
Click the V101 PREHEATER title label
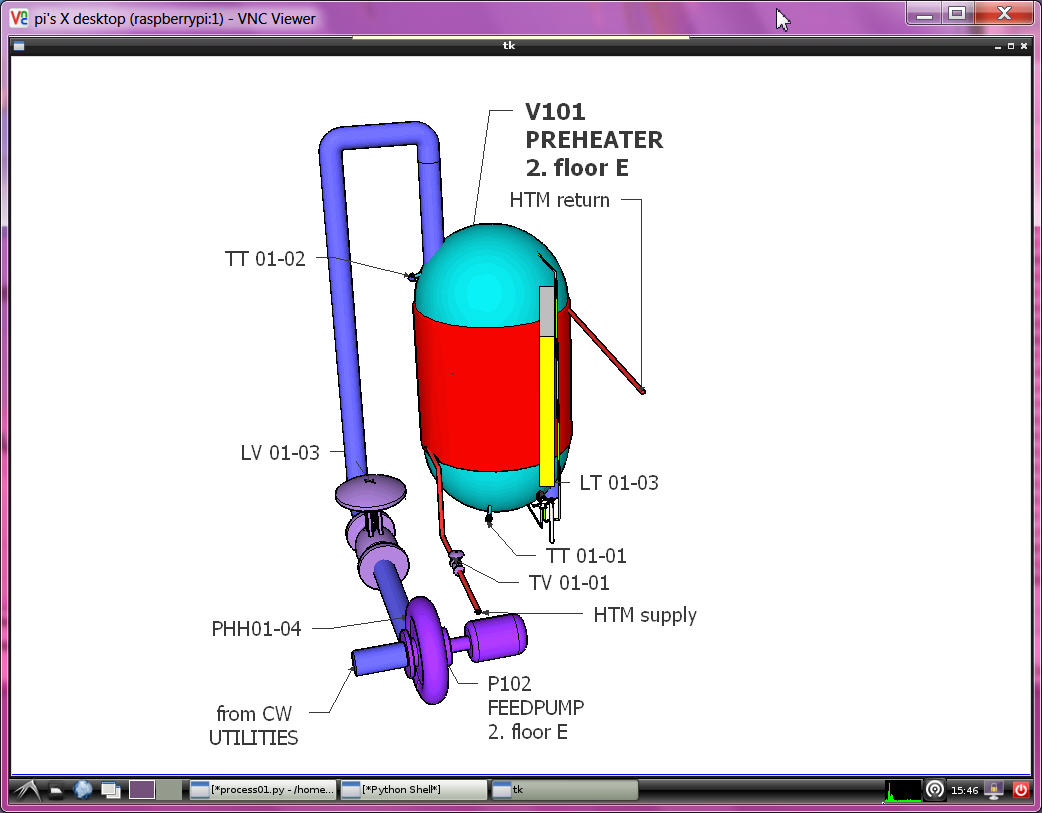pos(593,140)
